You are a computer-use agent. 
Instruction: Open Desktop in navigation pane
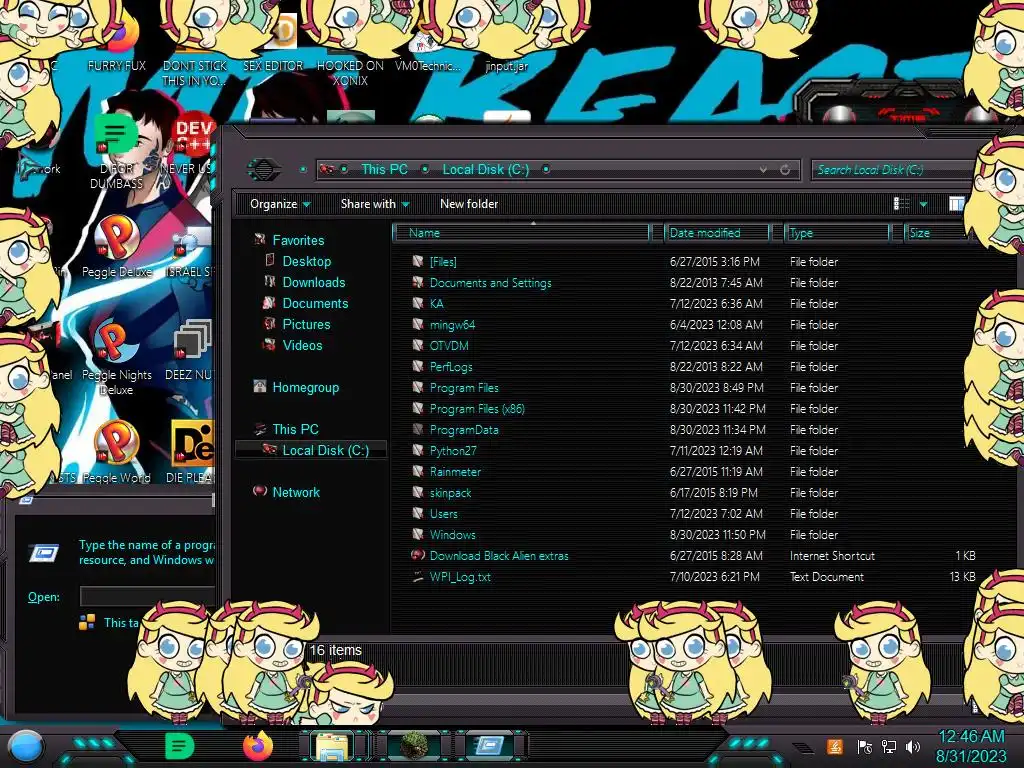306,261
